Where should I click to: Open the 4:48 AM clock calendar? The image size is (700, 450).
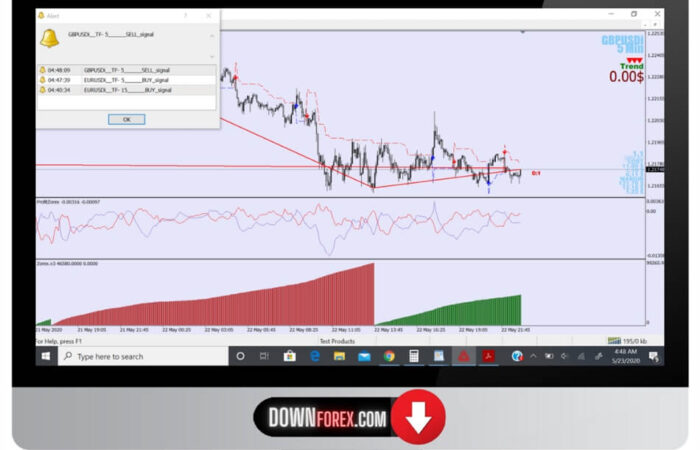click(x=626, y=356)
